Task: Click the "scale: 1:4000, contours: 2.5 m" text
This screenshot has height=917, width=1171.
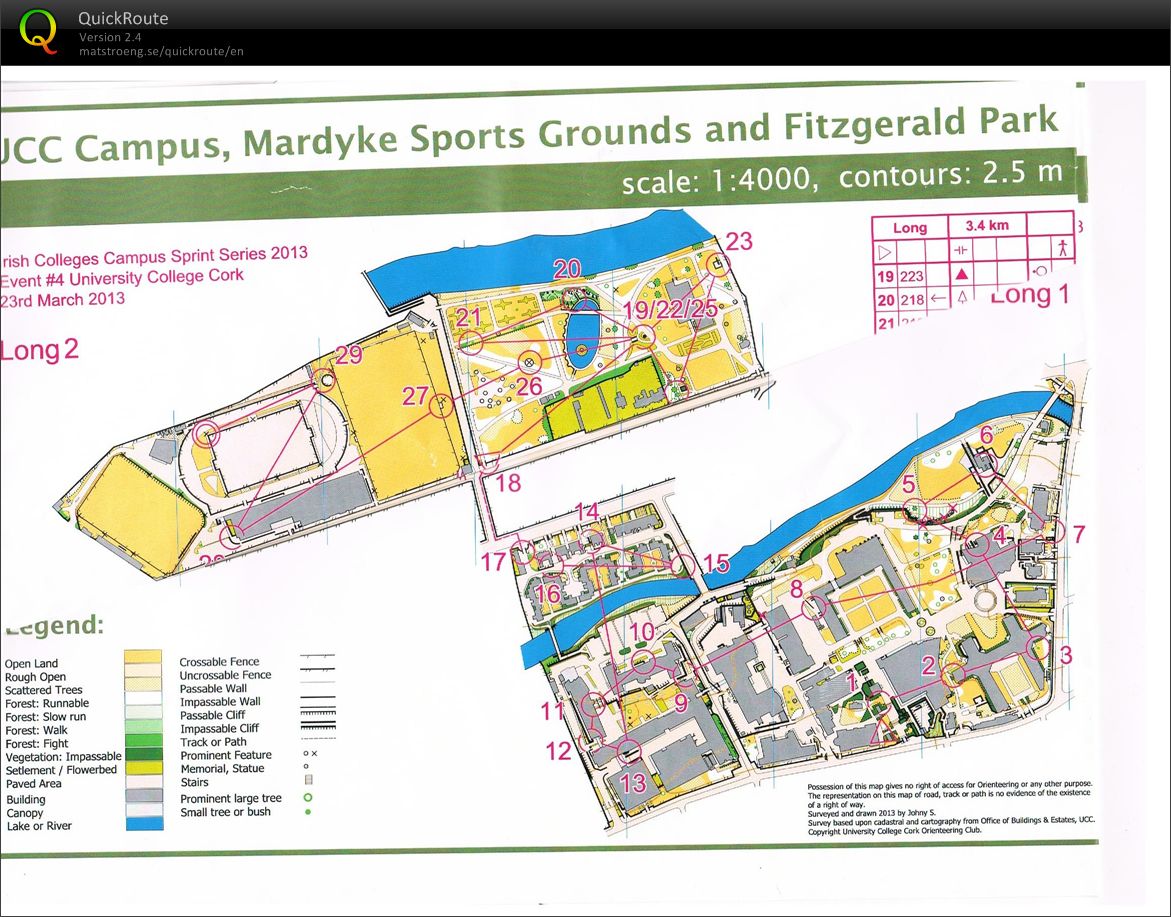Action: (x=842, y=176)
